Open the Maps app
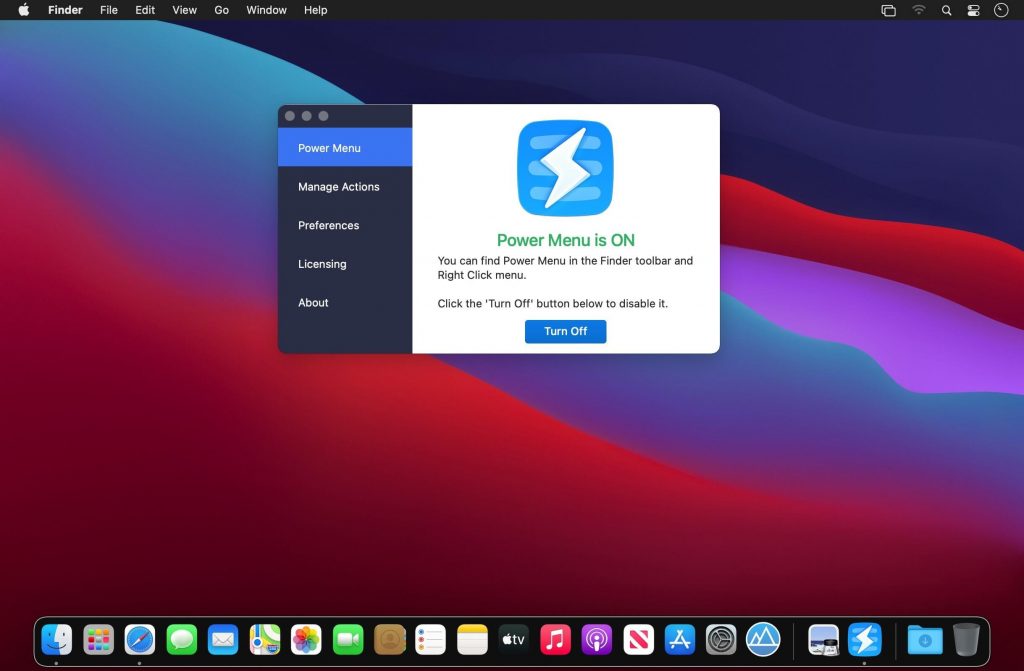 coord(264,639)
